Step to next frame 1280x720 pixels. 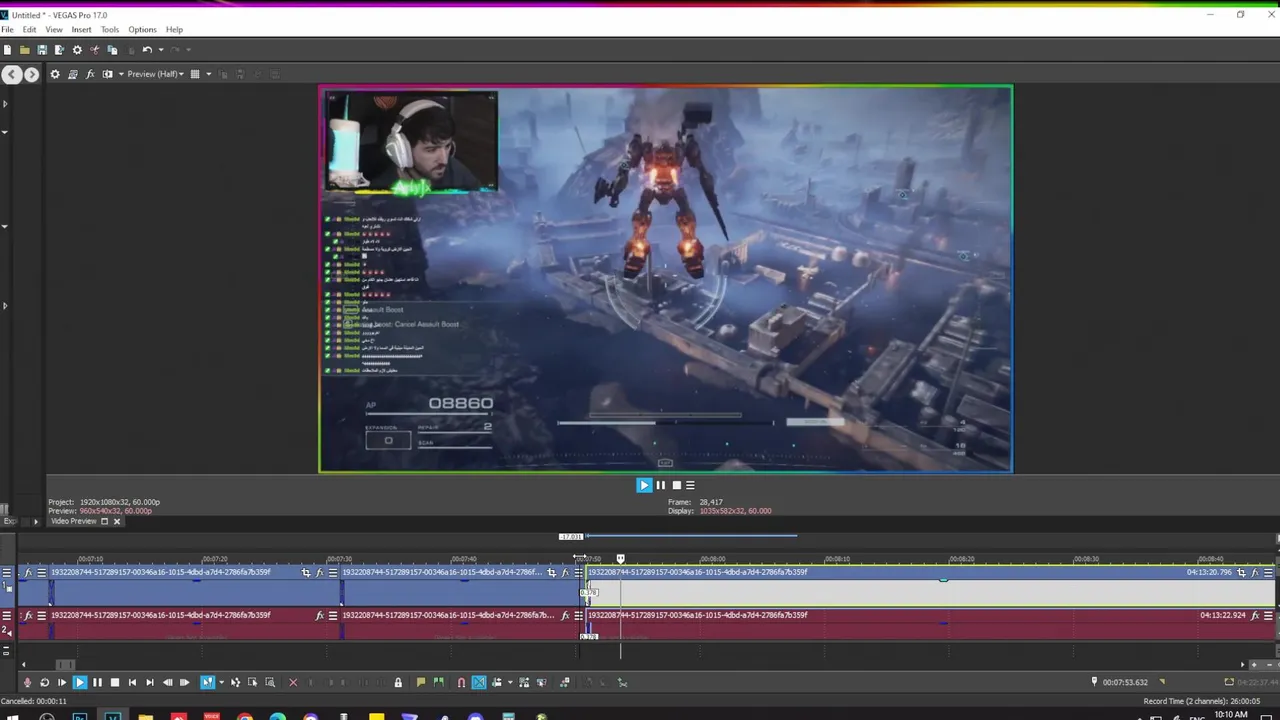click(184, 682)
